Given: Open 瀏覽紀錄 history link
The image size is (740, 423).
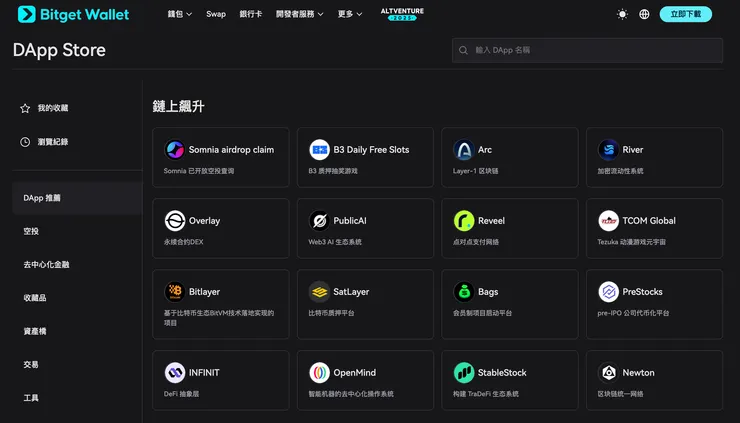Looking at the screenshot, I should (x=53, y=142).
